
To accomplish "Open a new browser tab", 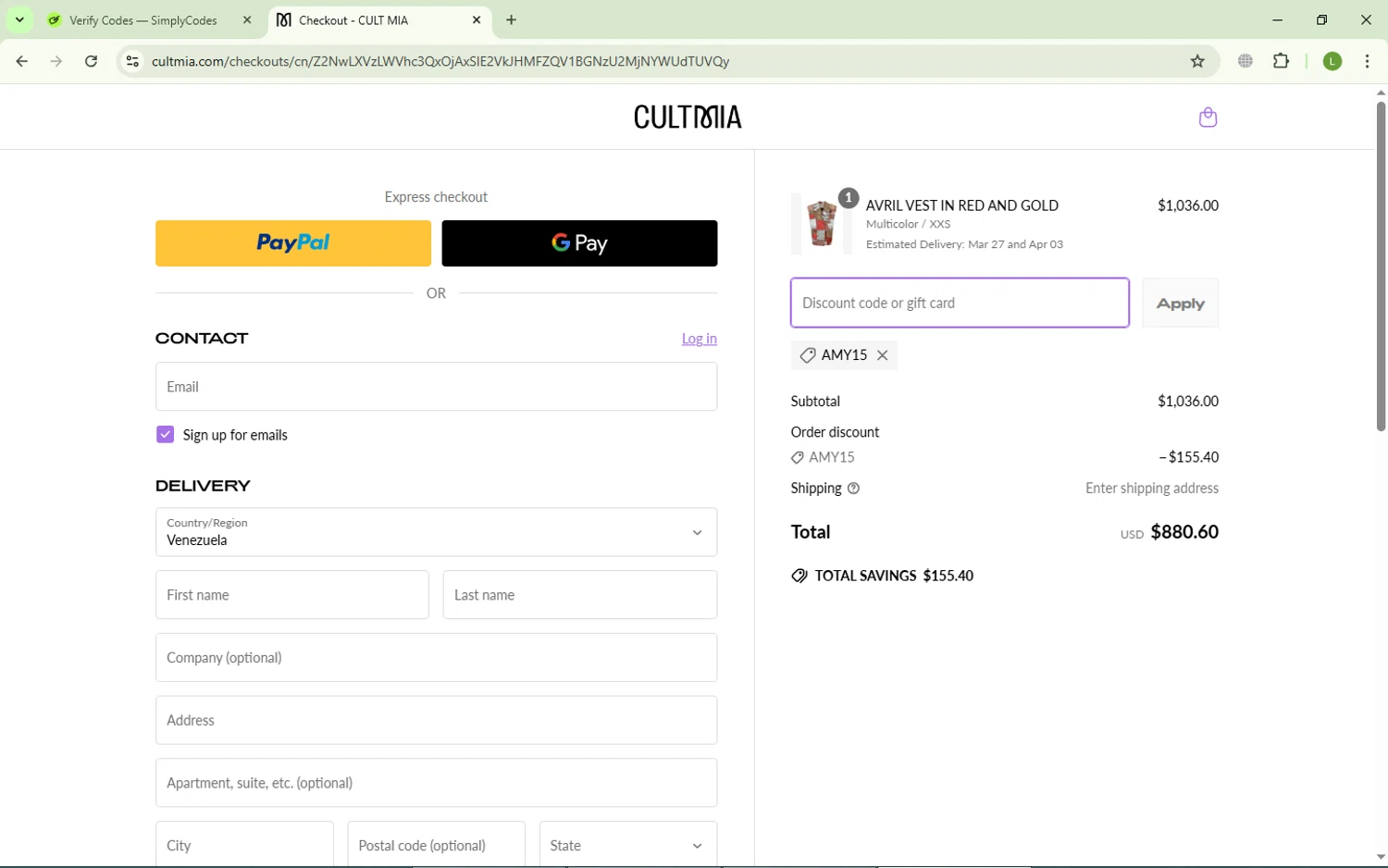I will click(x=512, y=19).
